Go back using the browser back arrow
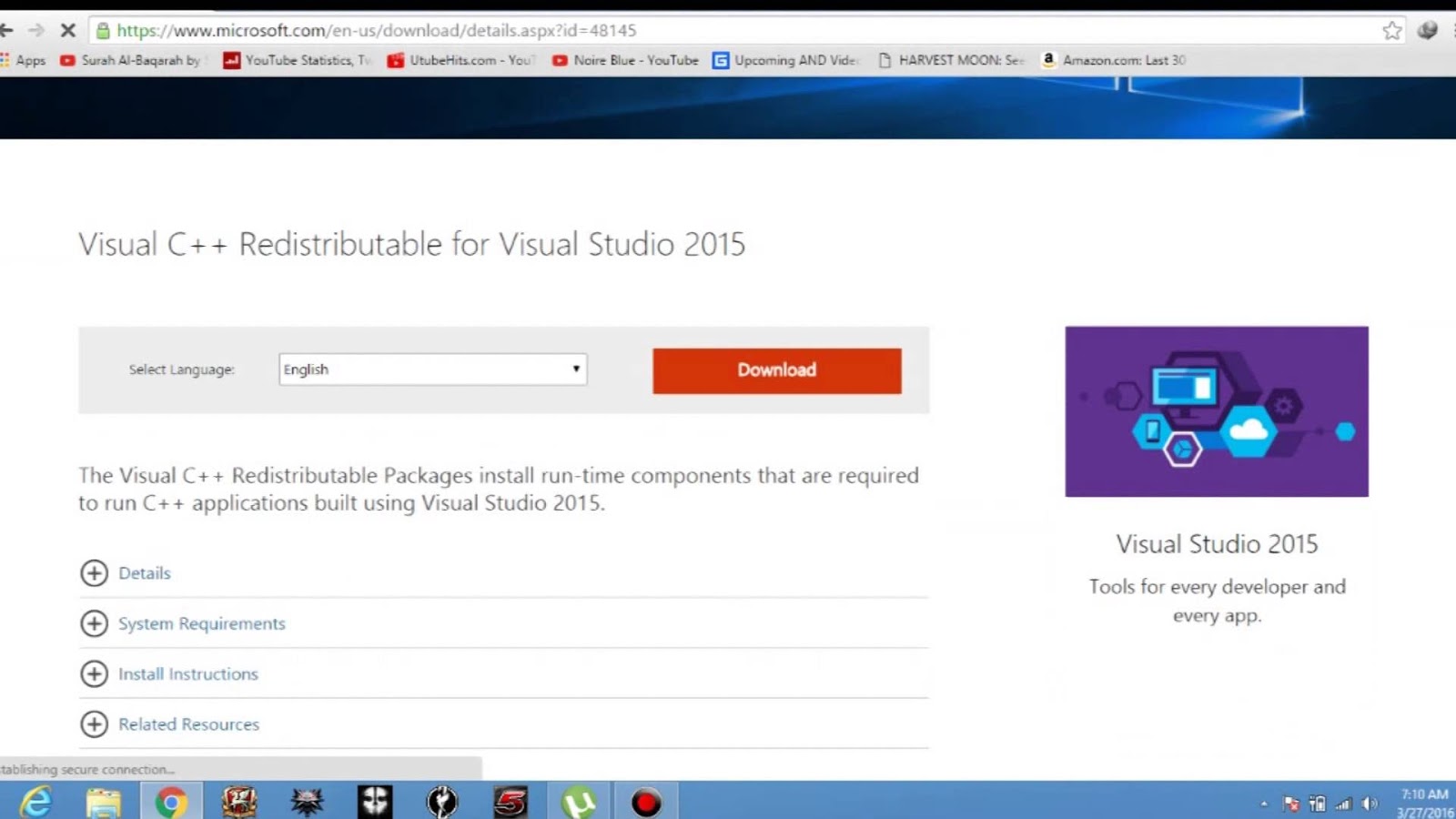The height and width of the screenshot is (819, 1456). click(6, 30)
